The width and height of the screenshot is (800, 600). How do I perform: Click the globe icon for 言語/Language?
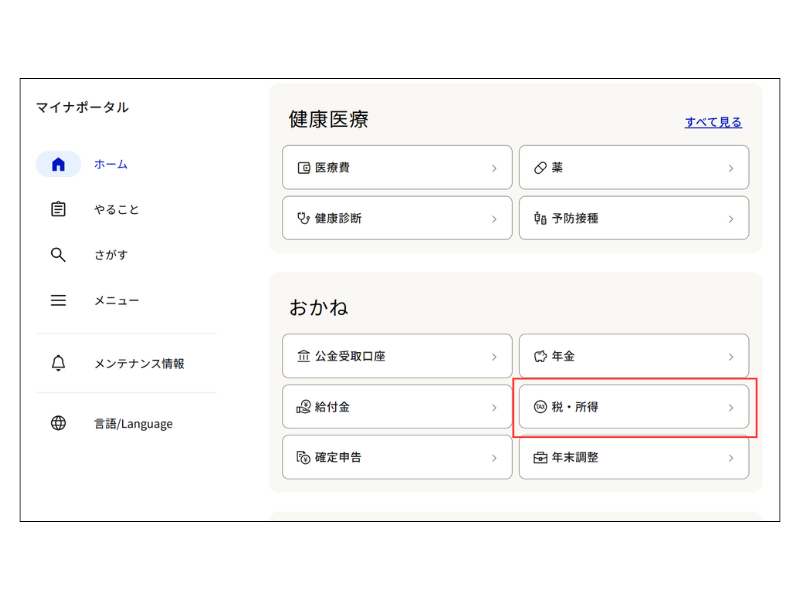[58, 423]
